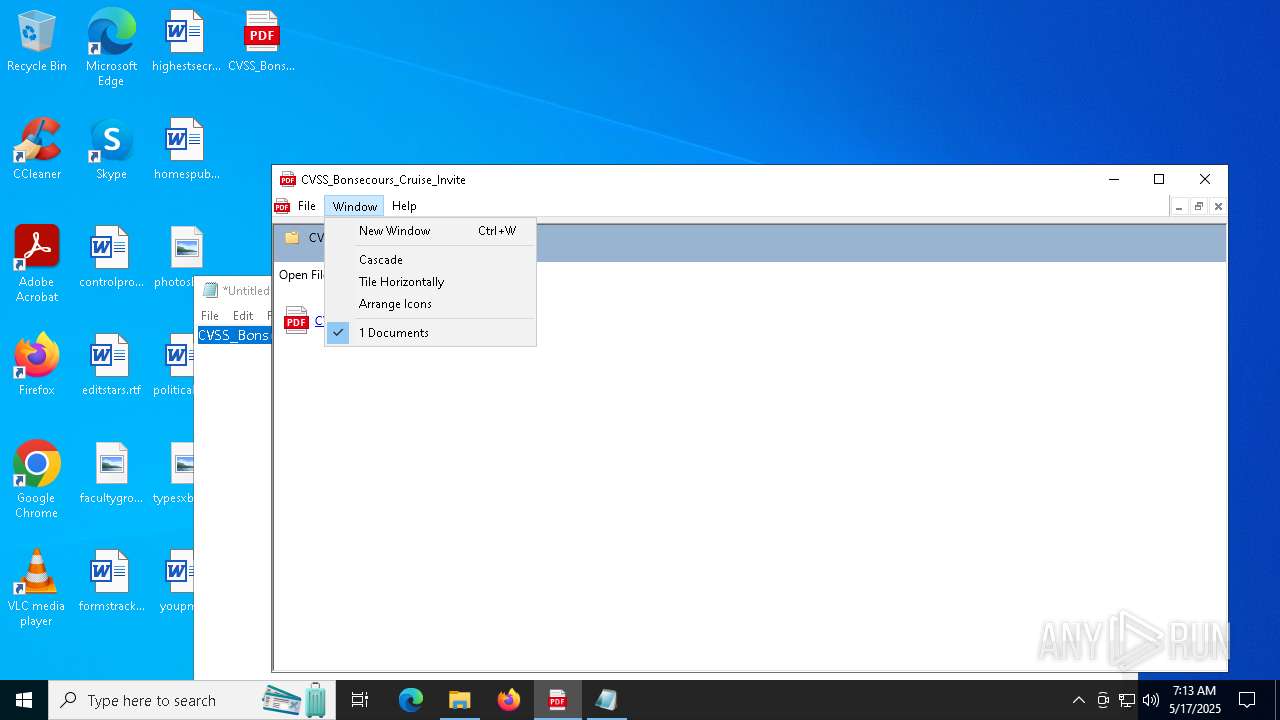The image size is (1280, 720).
Task: Open the notification center icon
Action: 1247,700
